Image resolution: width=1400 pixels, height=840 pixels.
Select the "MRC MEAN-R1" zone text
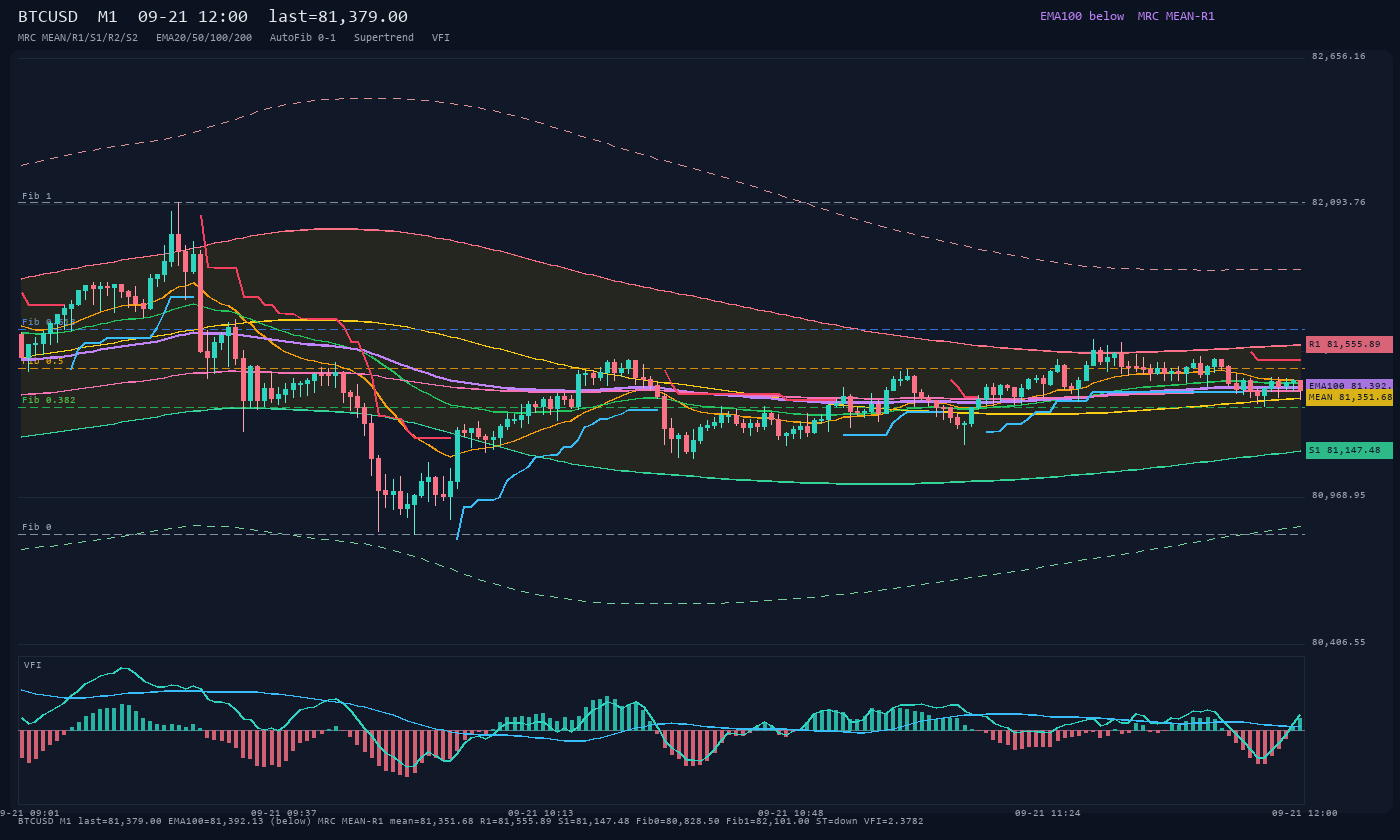1176,16
